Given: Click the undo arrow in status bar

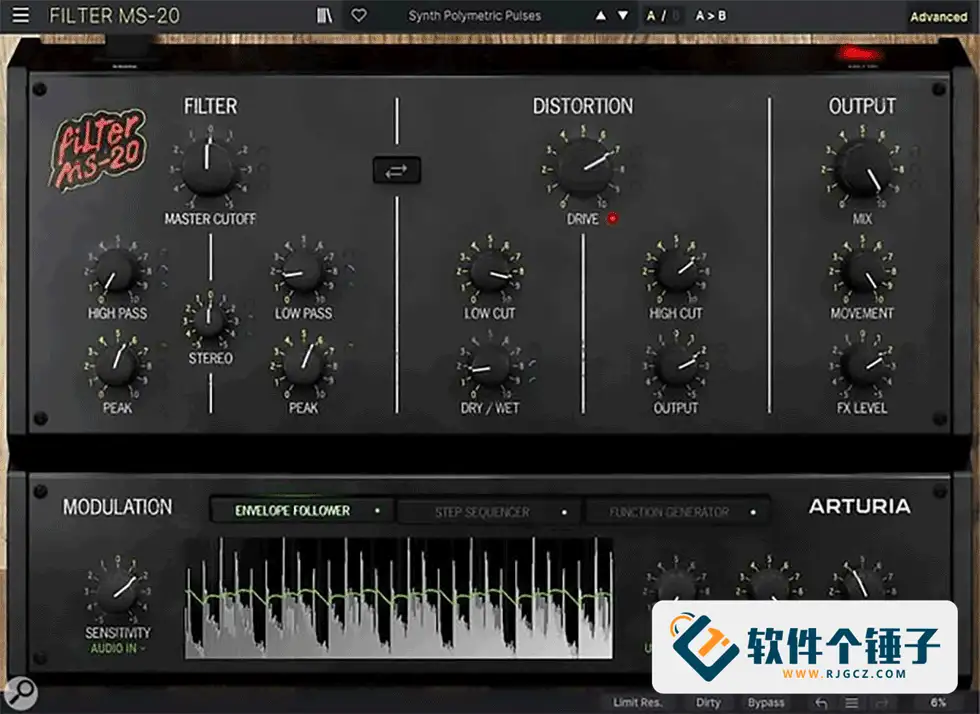Looking at the screenshot, I should [x=821, y=703].
